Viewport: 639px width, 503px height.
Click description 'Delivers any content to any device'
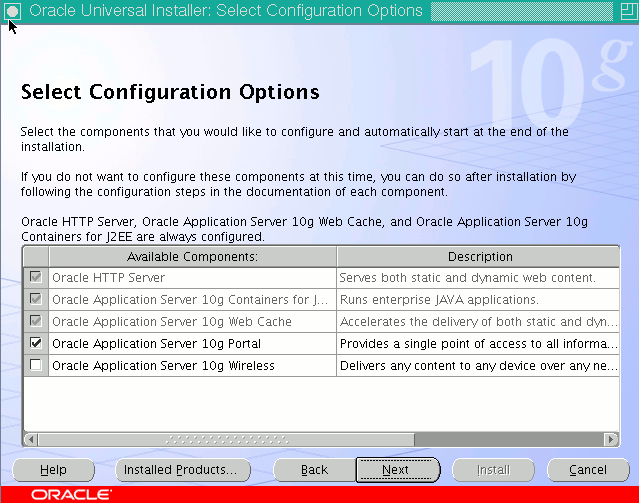478,366
